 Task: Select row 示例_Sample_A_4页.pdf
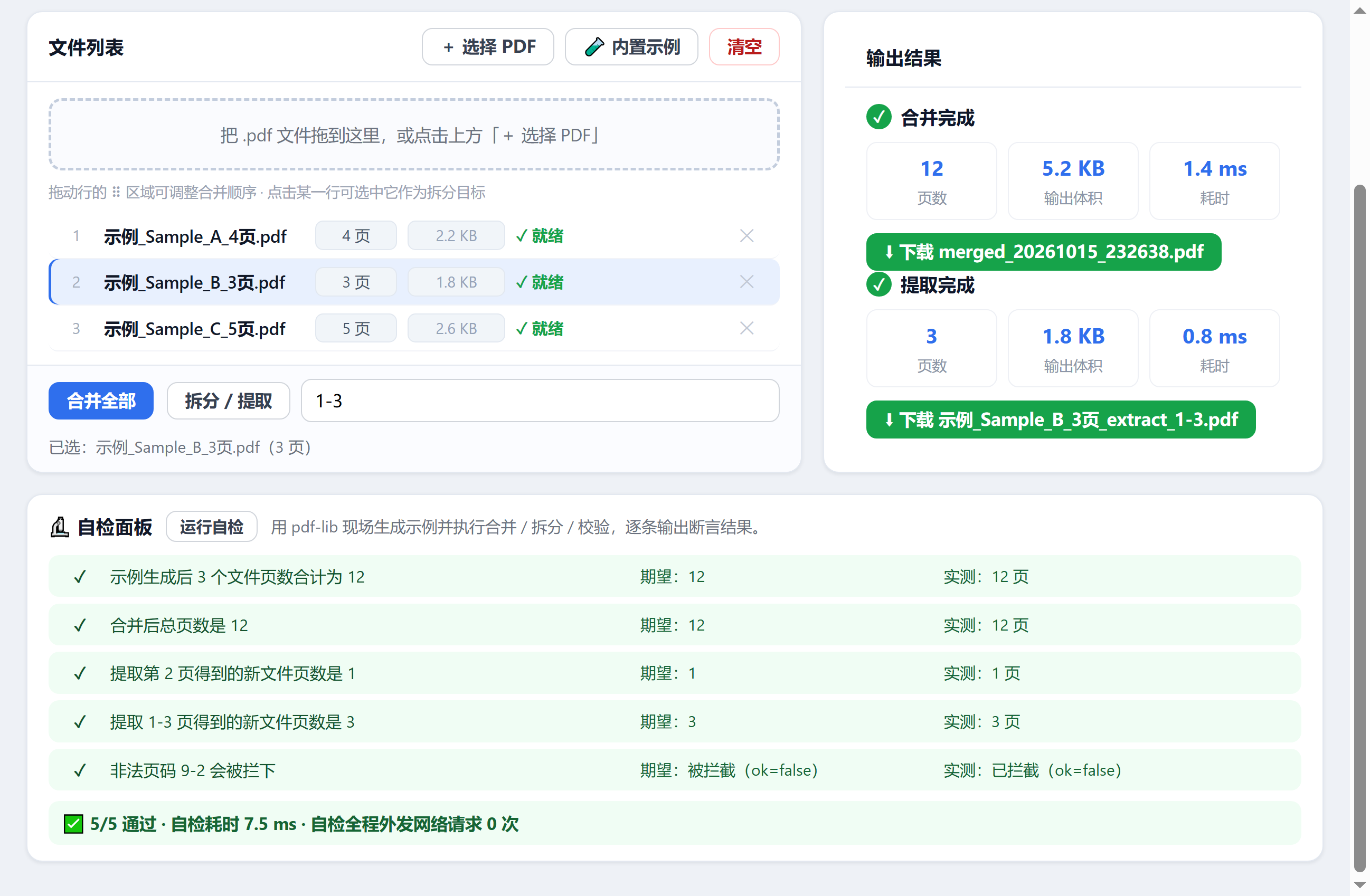click(x=414, y=236)
